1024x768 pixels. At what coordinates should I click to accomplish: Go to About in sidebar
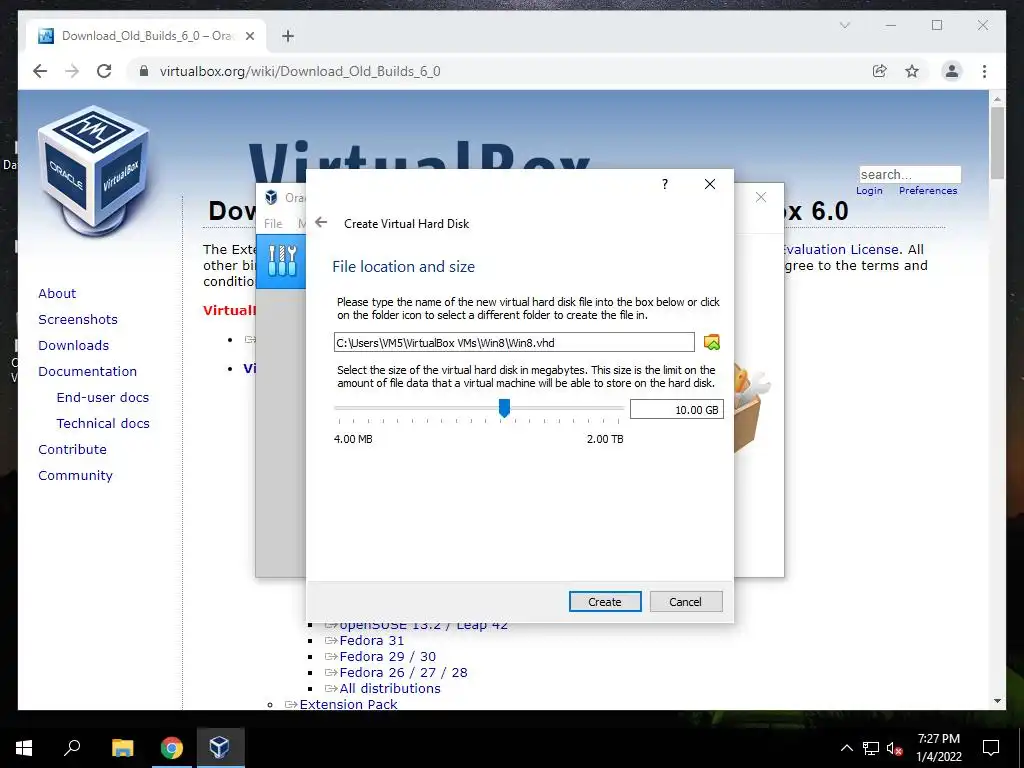tap(57, 293)
